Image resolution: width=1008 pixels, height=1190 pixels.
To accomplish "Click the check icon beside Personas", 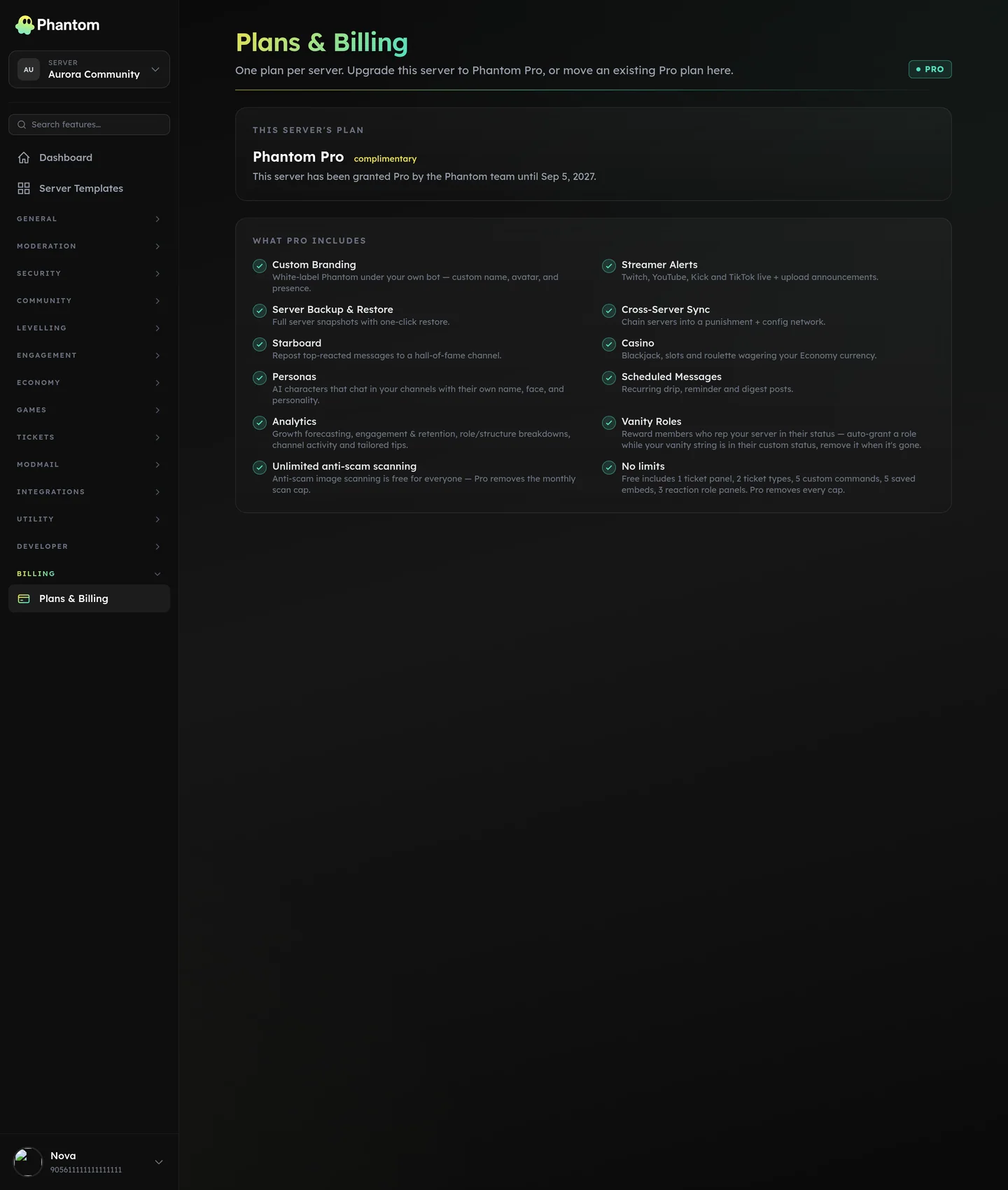I will pyautogui.click(x=260, y=378).
